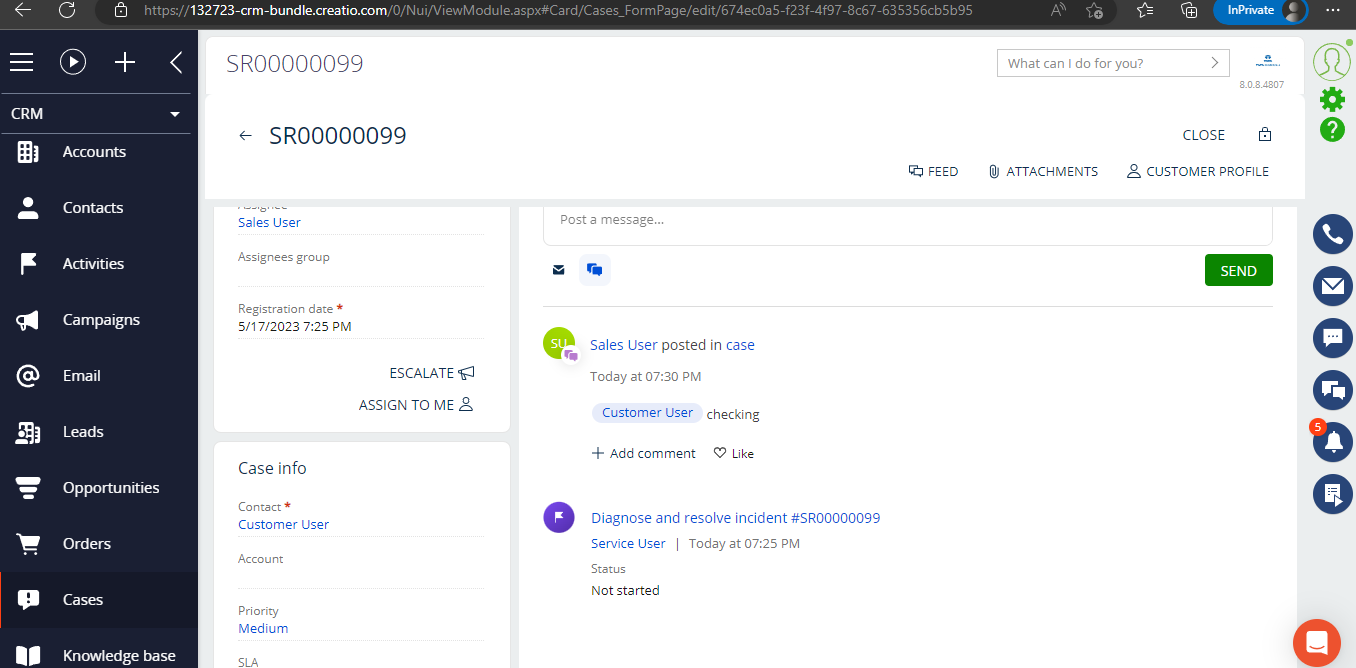1356x668 pixels.
Task: Click the Activities flag icon
Action: (28, 264)
